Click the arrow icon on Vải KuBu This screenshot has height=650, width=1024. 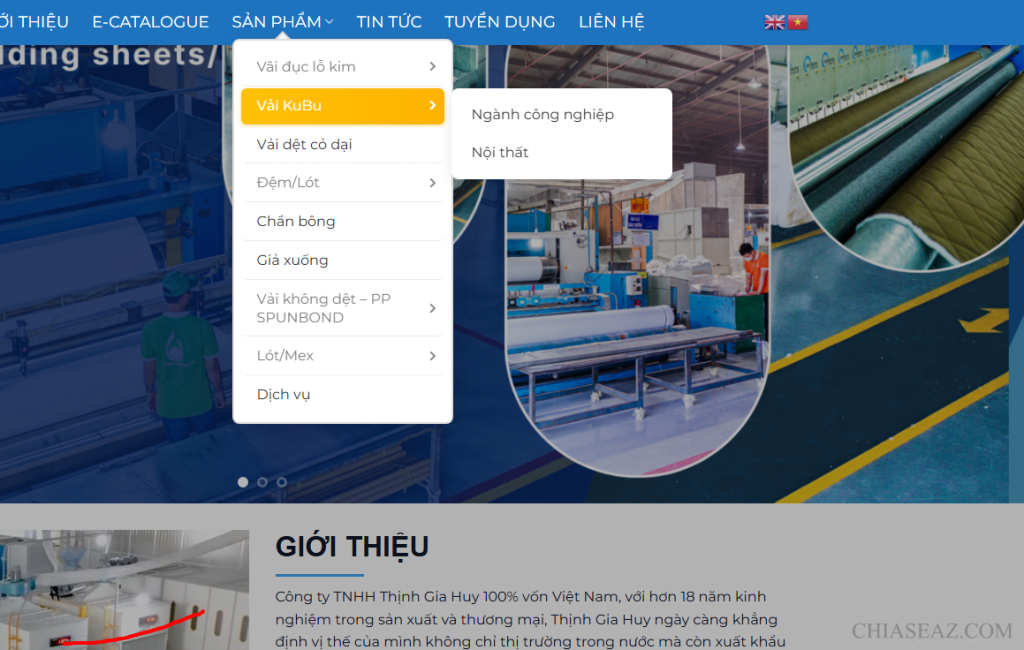click(x=434, y=106)
